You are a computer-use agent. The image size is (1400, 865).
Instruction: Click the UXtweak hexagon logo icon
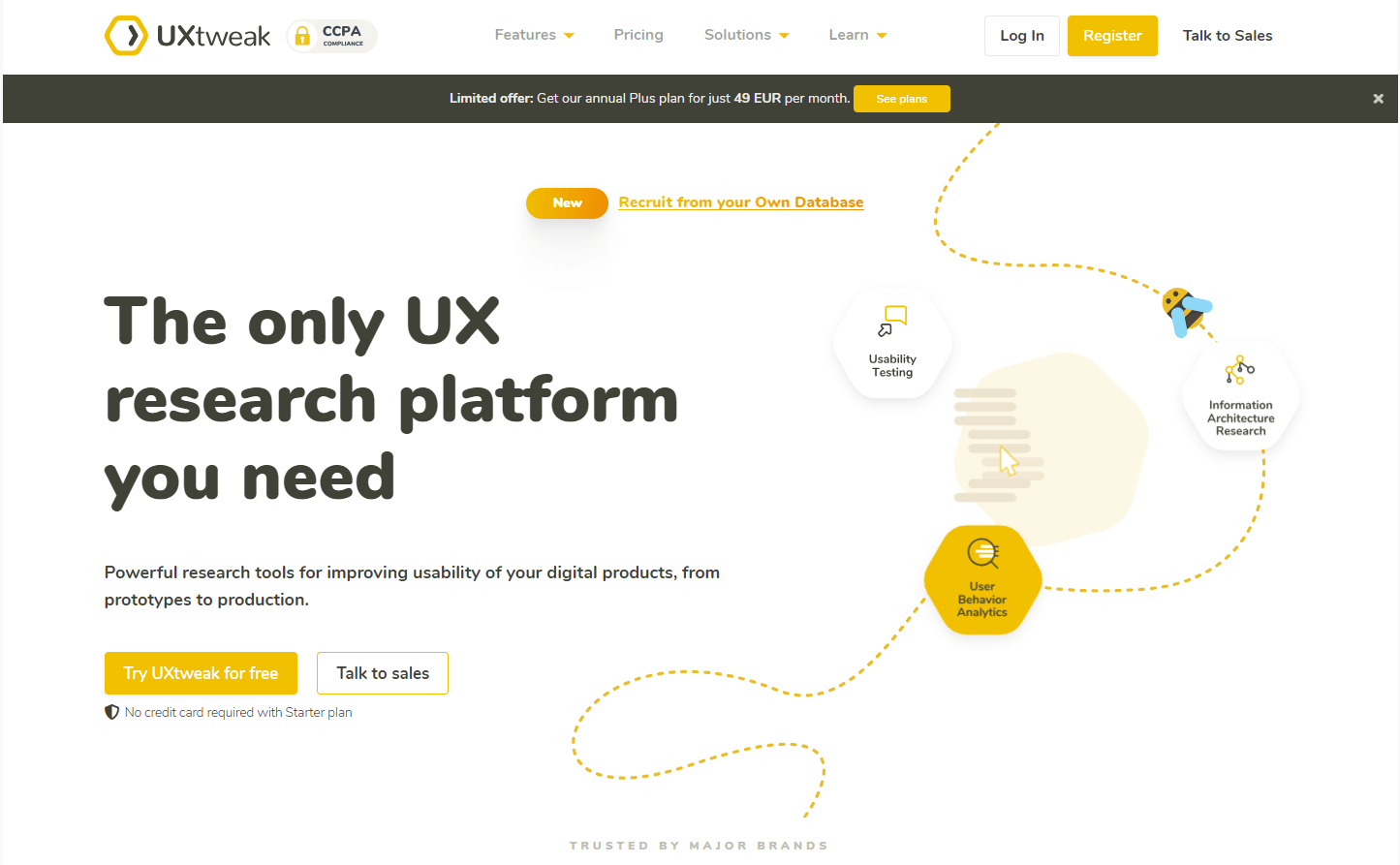(126, 36)
